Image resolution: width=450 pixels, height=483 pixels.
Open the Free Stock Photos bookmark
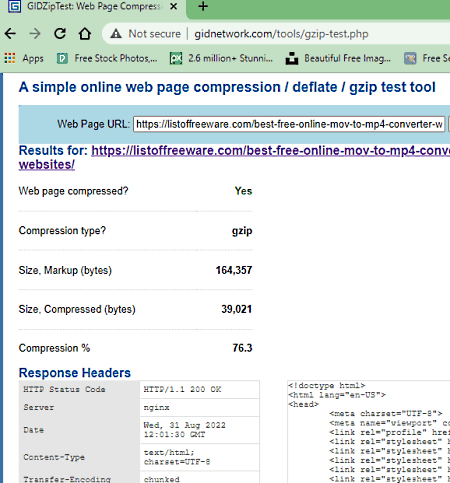pos(107,58)
